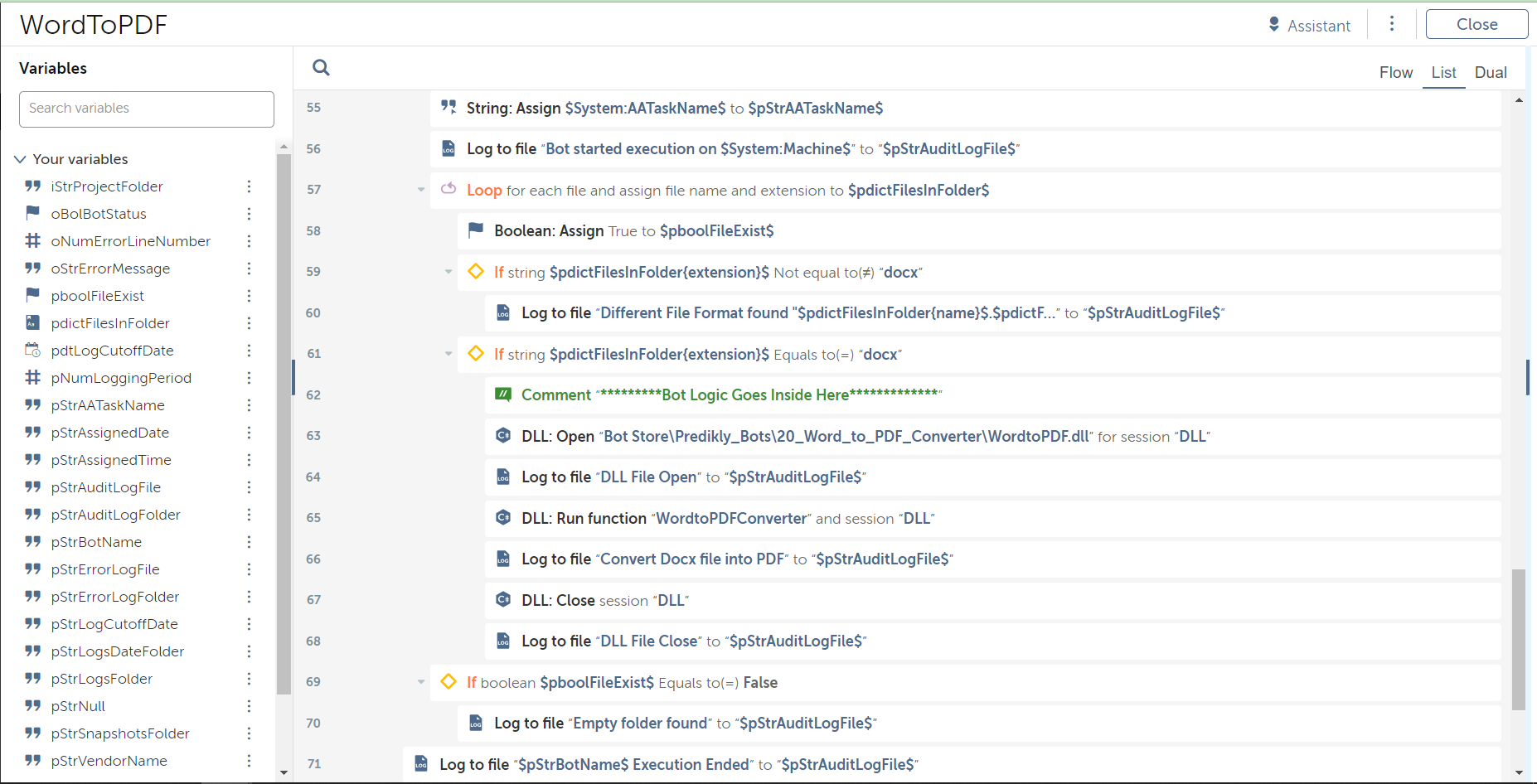Collapse the Your variables section

(x=21, y=159)
